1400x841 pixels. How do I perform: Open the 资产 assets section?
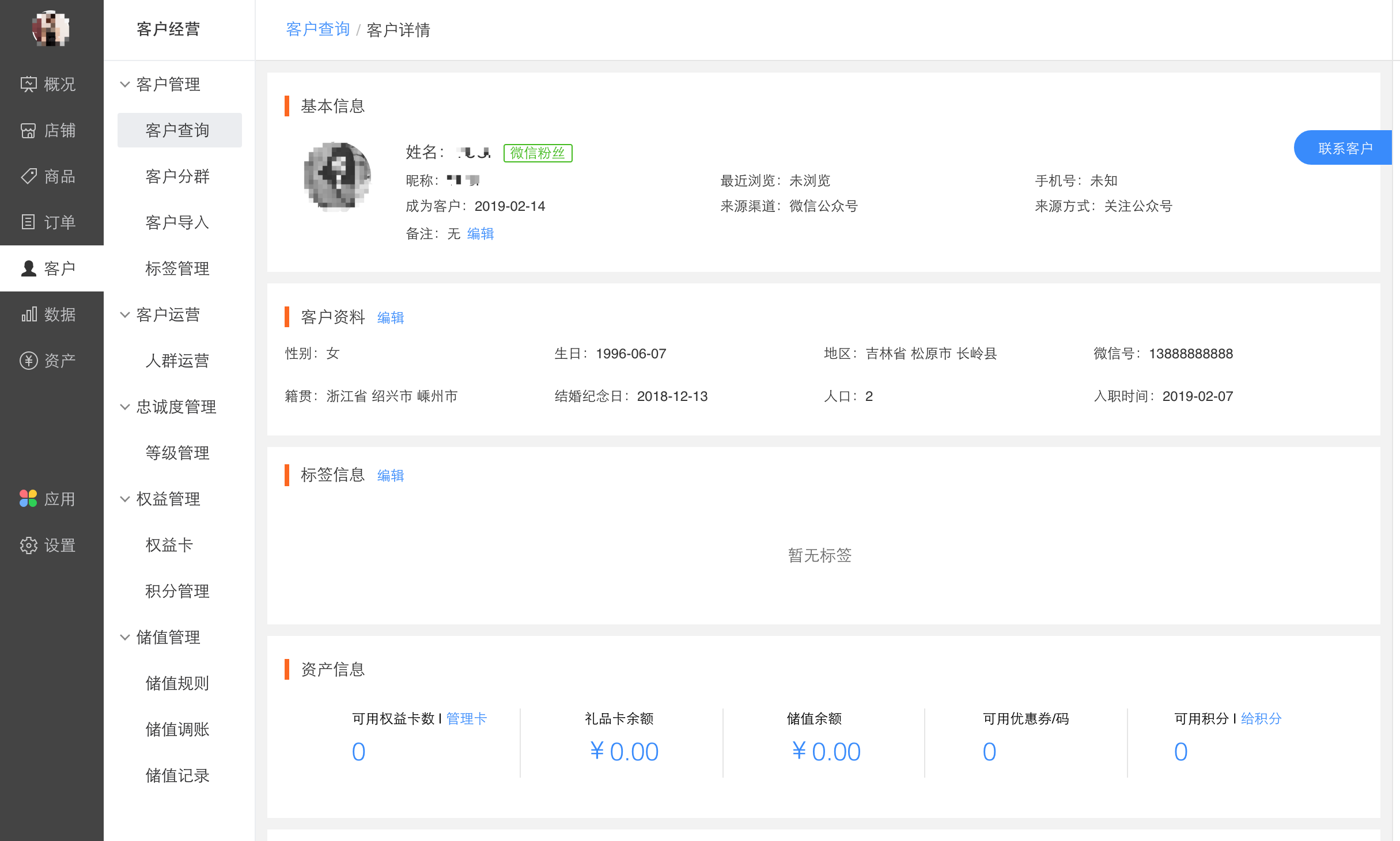52,359
